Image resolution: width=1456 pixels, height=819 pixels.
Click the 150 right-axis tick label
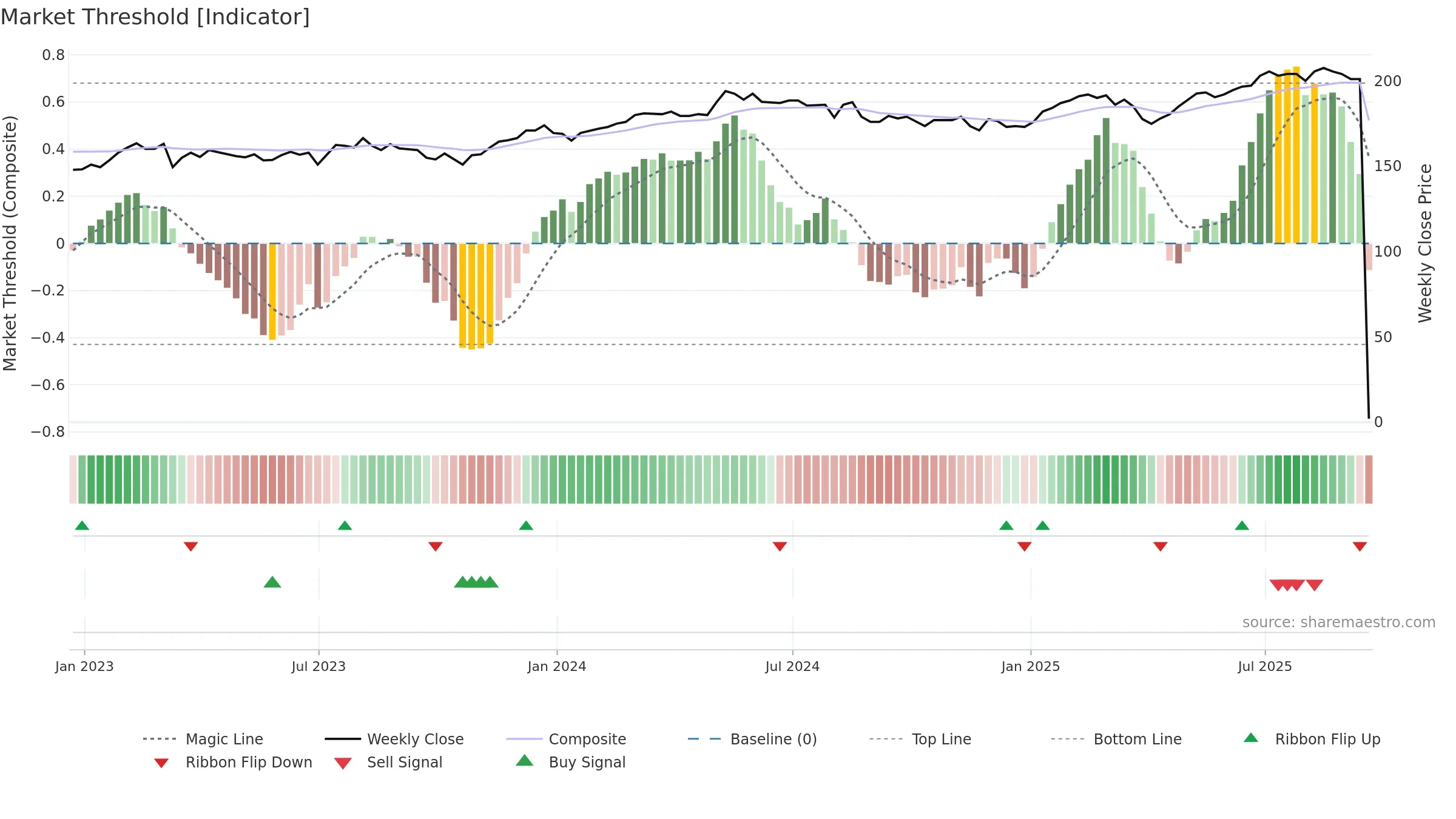pyautogui.click(x=1387, y=166)
